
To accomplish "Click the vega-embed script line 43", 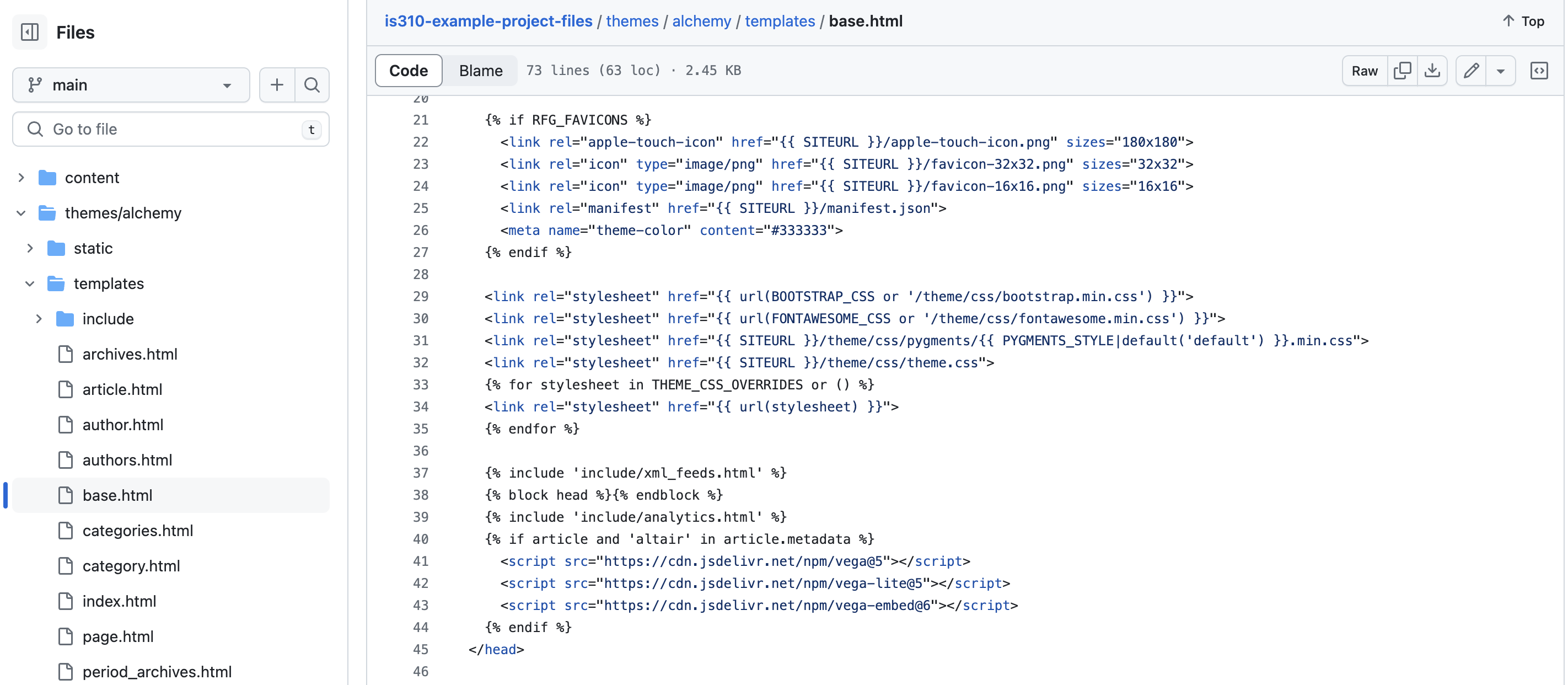I will [x=759, y=605].
